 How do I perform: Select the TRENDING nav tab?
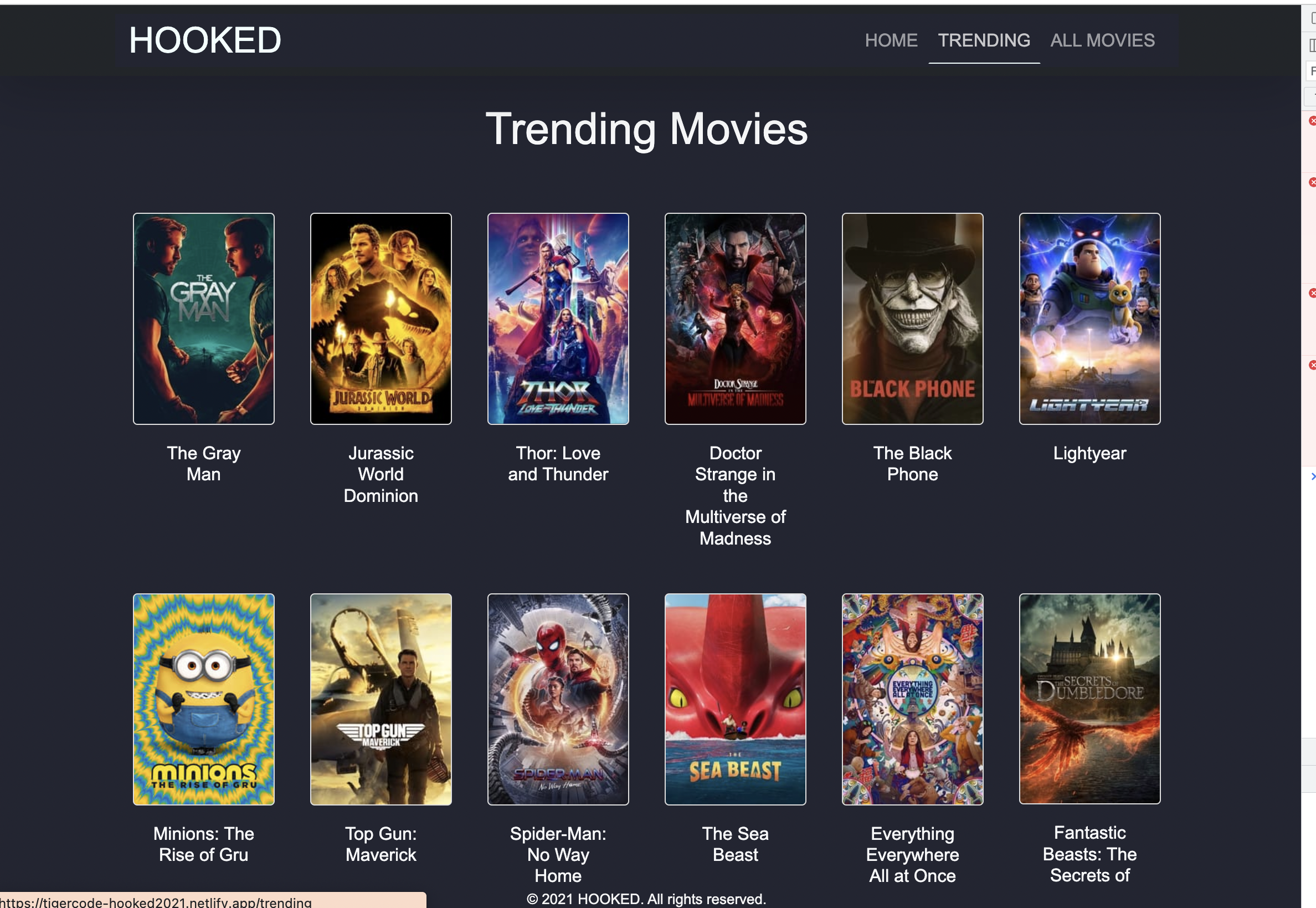[x=983, y=40]
